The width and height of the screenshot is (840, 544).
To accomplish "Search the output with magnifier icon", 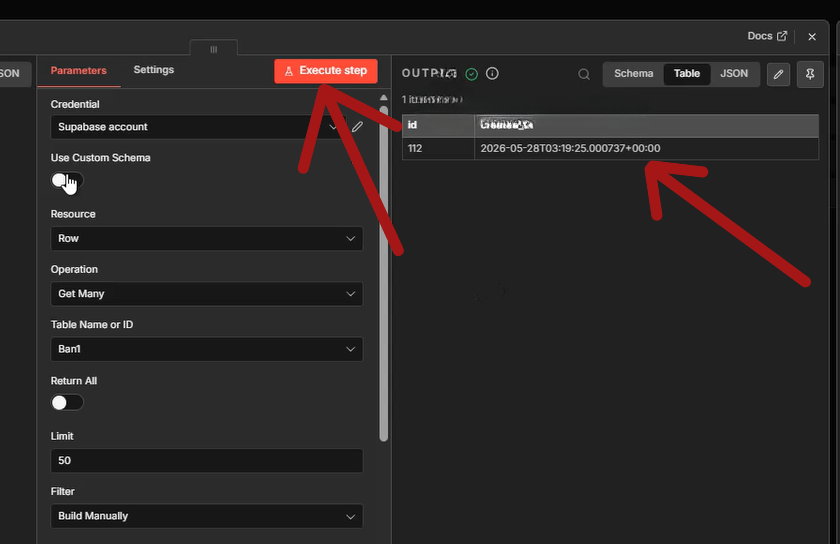I will click(x=584, y=74).
